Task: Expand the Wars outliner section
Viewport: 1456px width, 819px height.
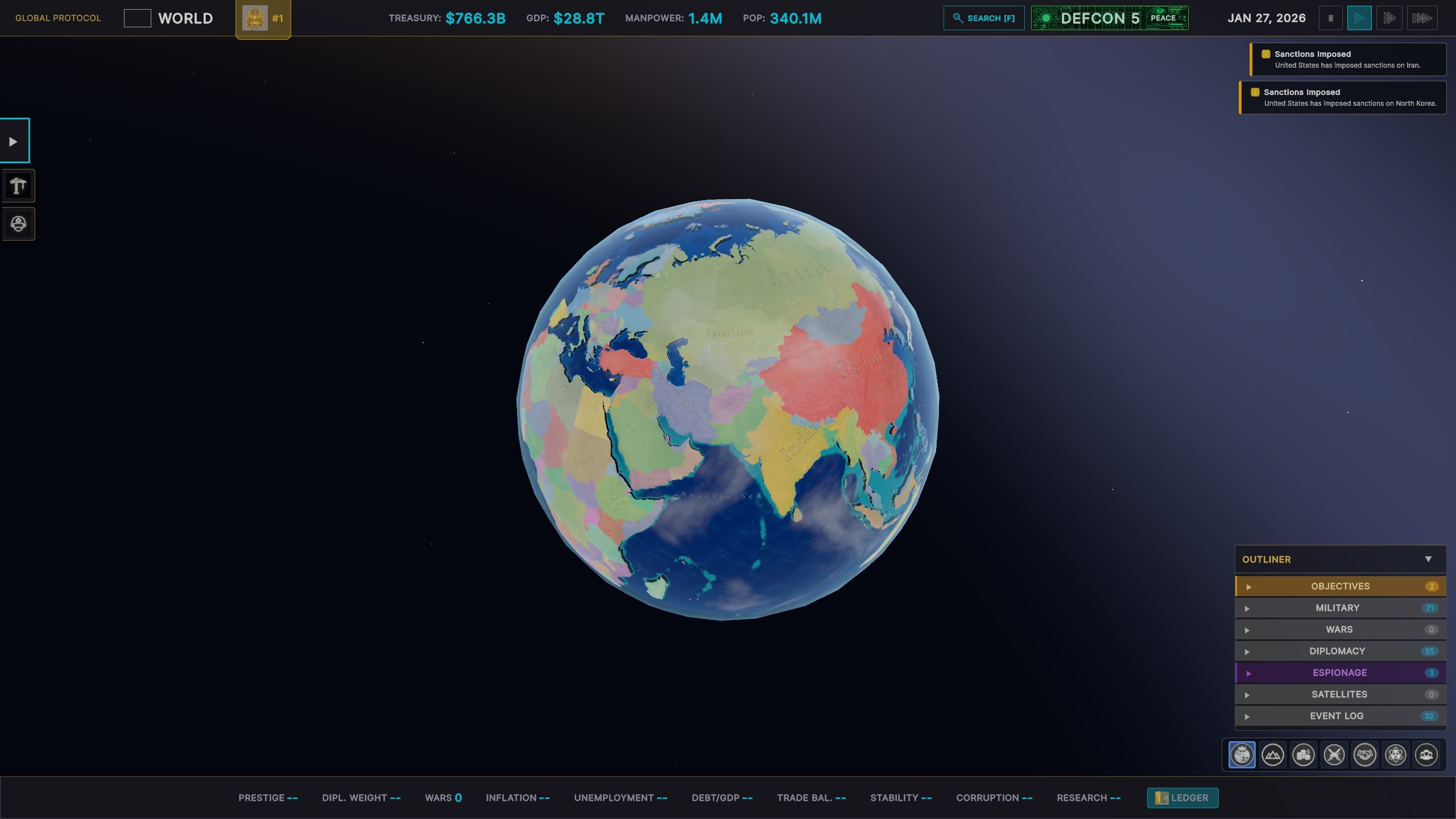Action: click(1341, 630)
